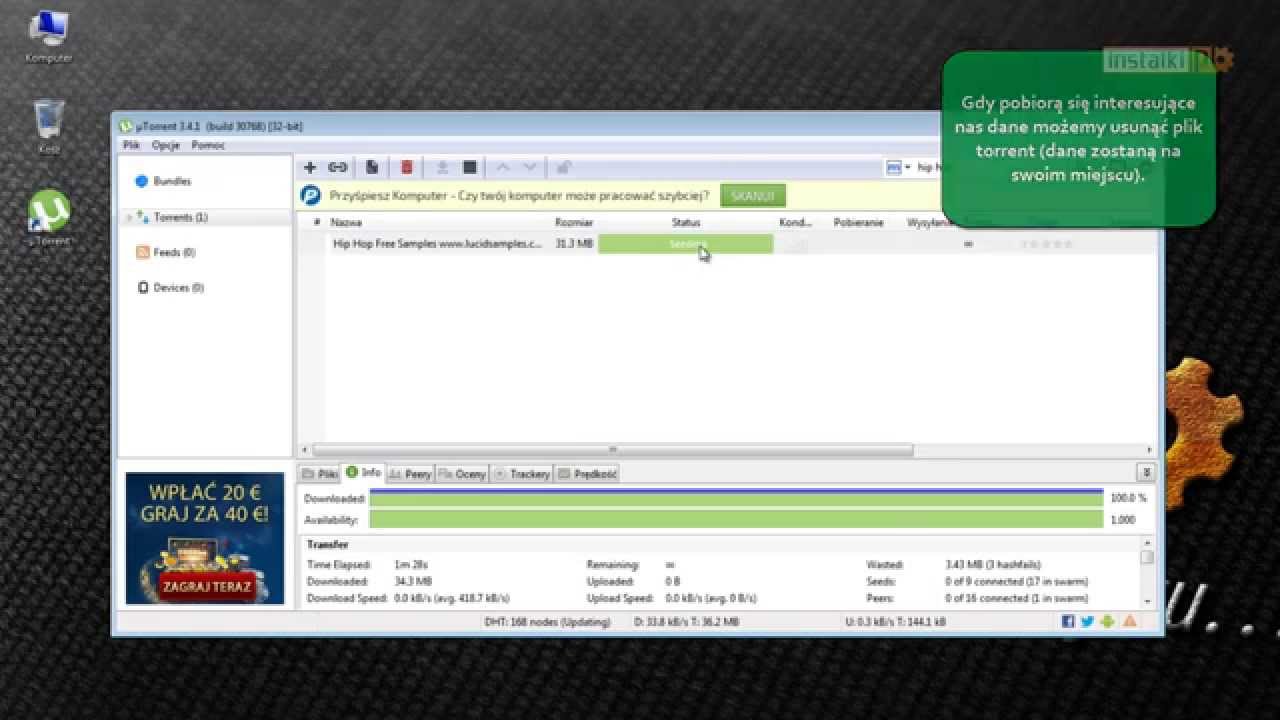Open Komputer desktop icon

pos(49,38)
